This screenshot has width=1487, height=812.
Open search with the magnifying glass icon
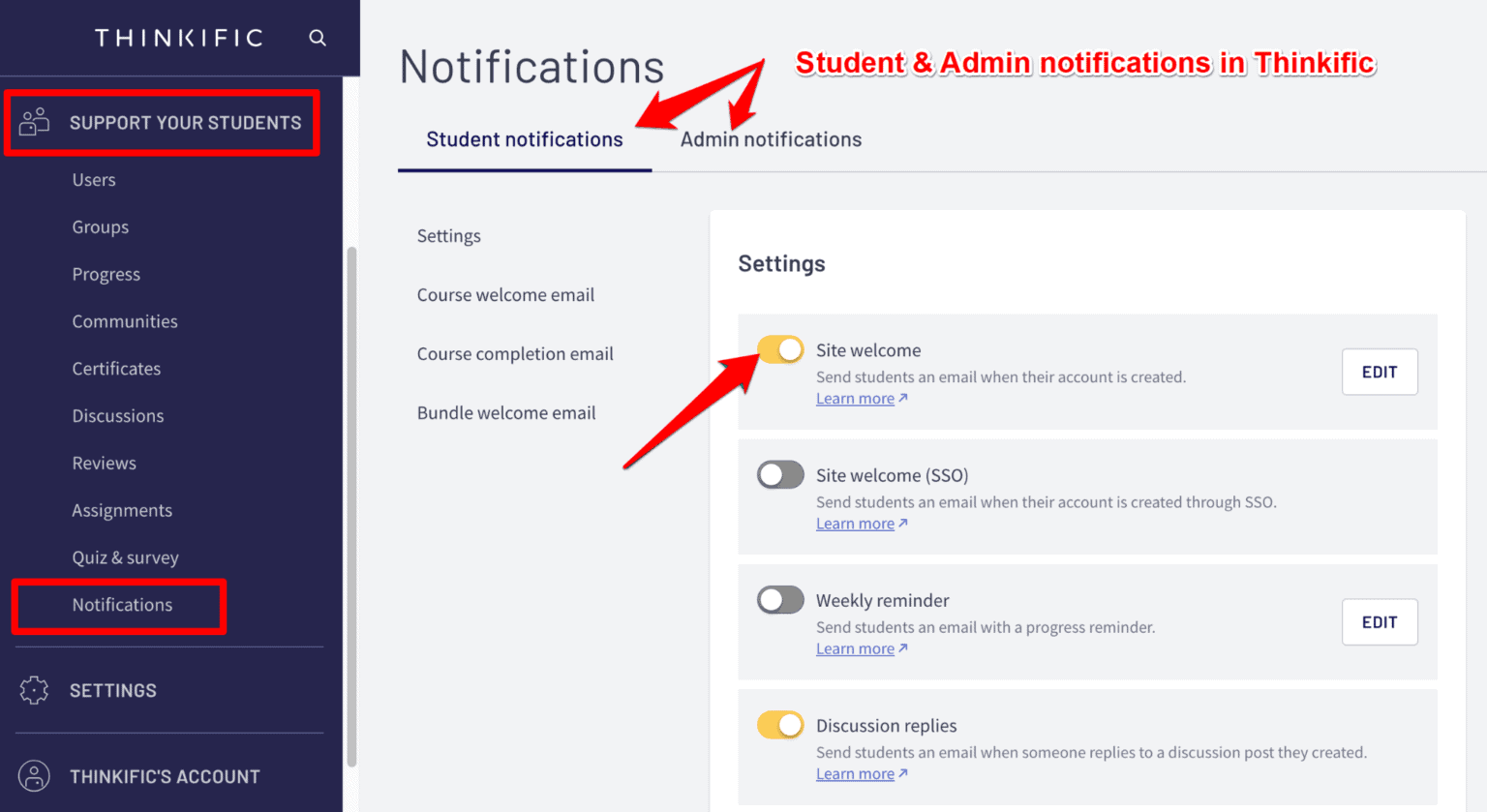coord(318,38)
